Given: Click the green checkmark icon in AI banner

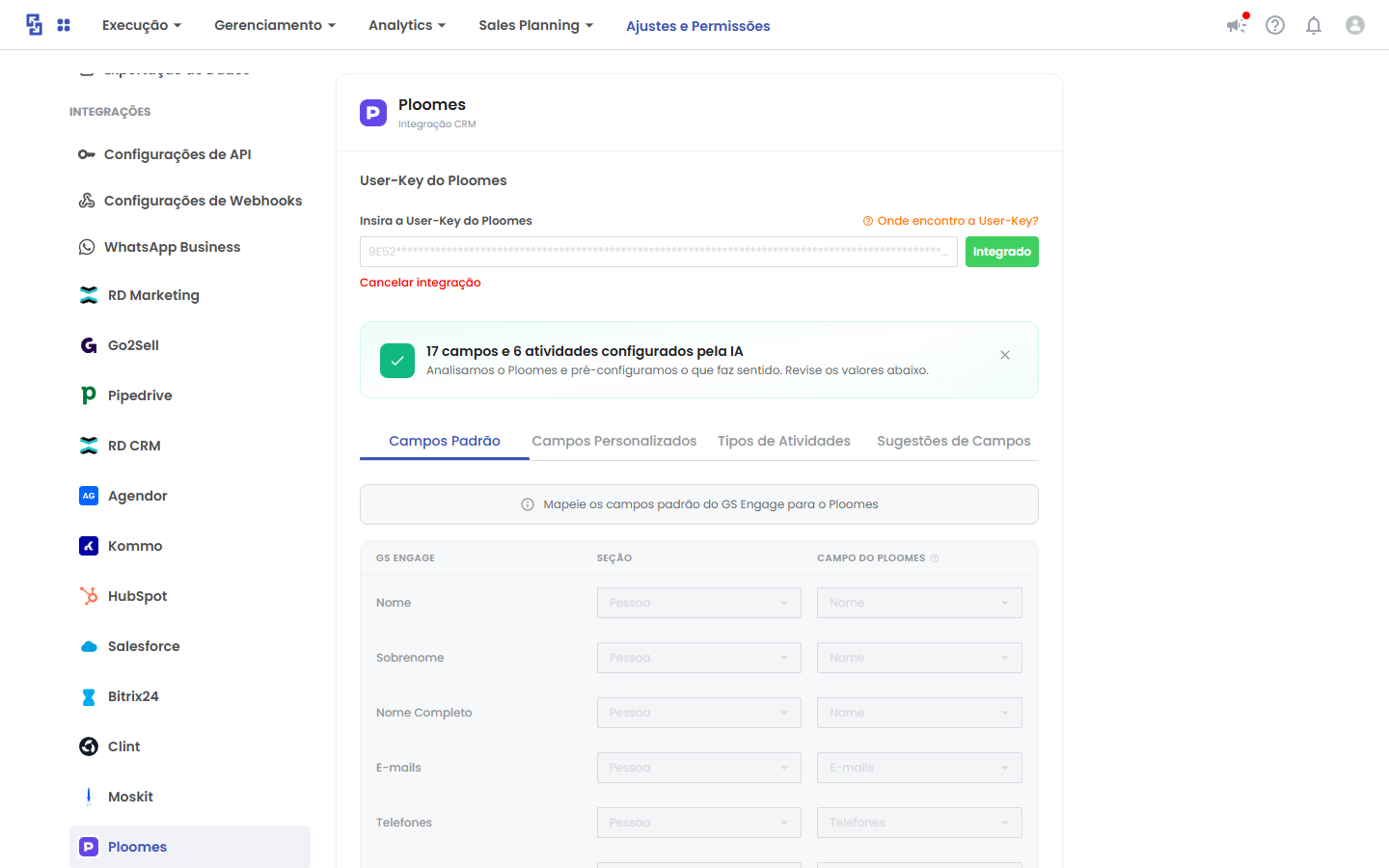Looking at the screenshot, I should pos(397,361).
